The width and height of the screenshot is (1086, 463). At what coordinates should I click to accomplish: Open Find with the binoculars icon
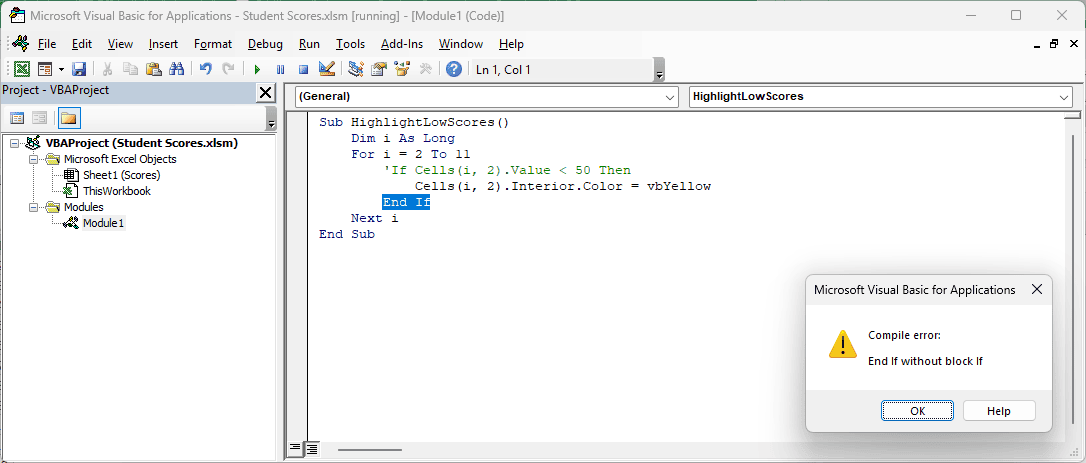pos(177,69)
